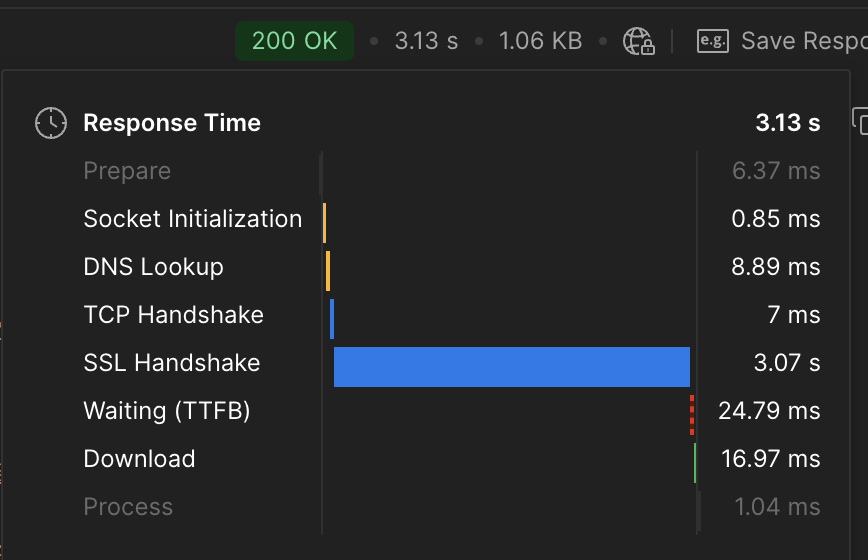Click the DNS Lookup yellow bar
This screenshot has height=560, width=868.
pyautogui.click(x=328, y=271)
